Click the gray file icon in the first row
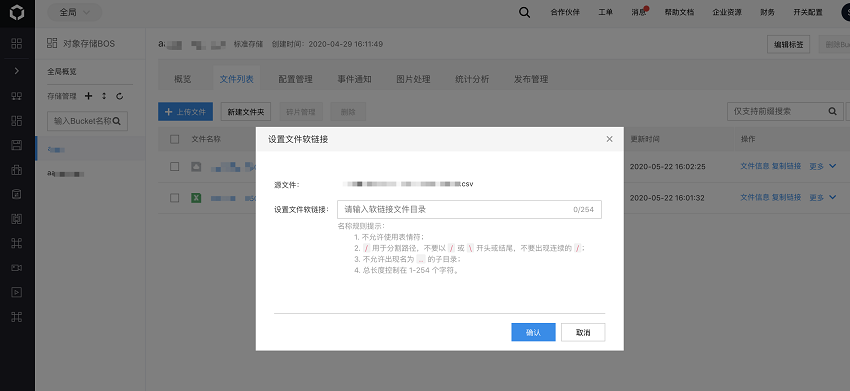 (196, 167)
